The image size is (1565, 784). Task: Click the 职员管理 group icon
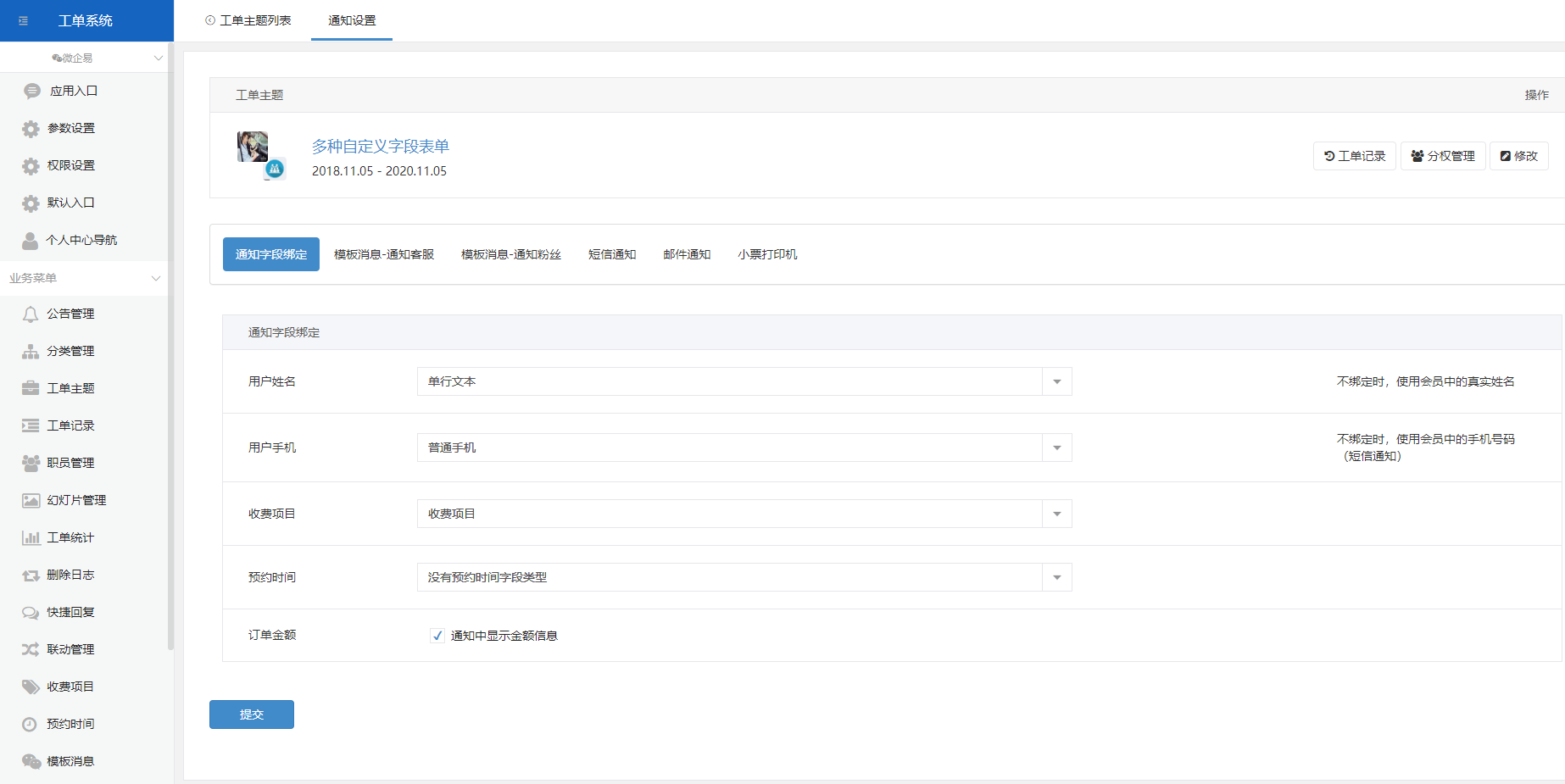(31, 463)
